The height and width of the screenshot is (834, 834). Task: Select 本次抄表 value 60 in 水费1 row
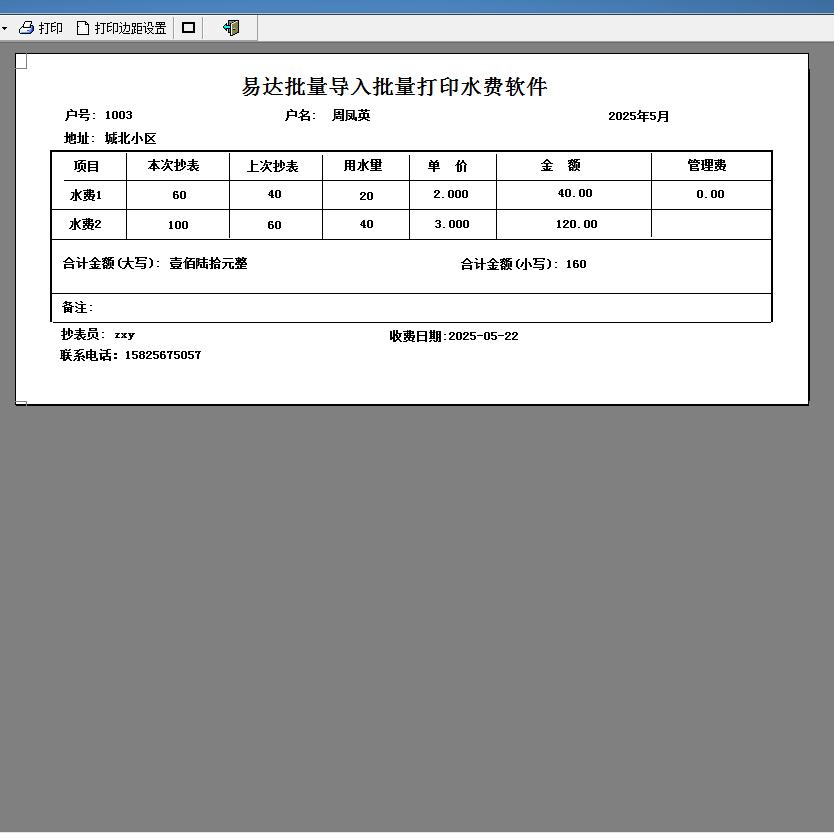pyautogui.click(x=179, y=195)
